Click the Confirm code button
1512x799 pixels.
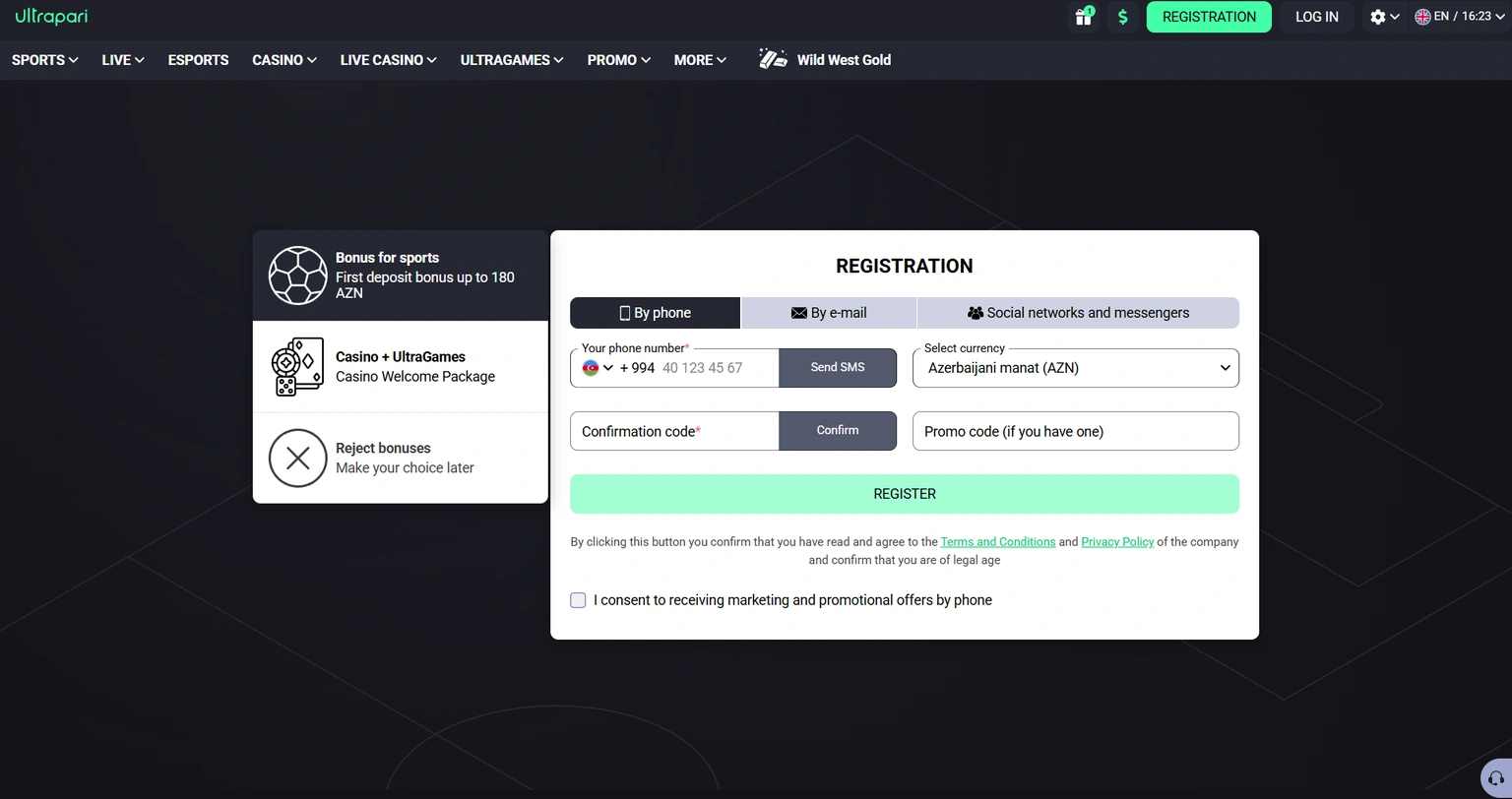[838, 431]
